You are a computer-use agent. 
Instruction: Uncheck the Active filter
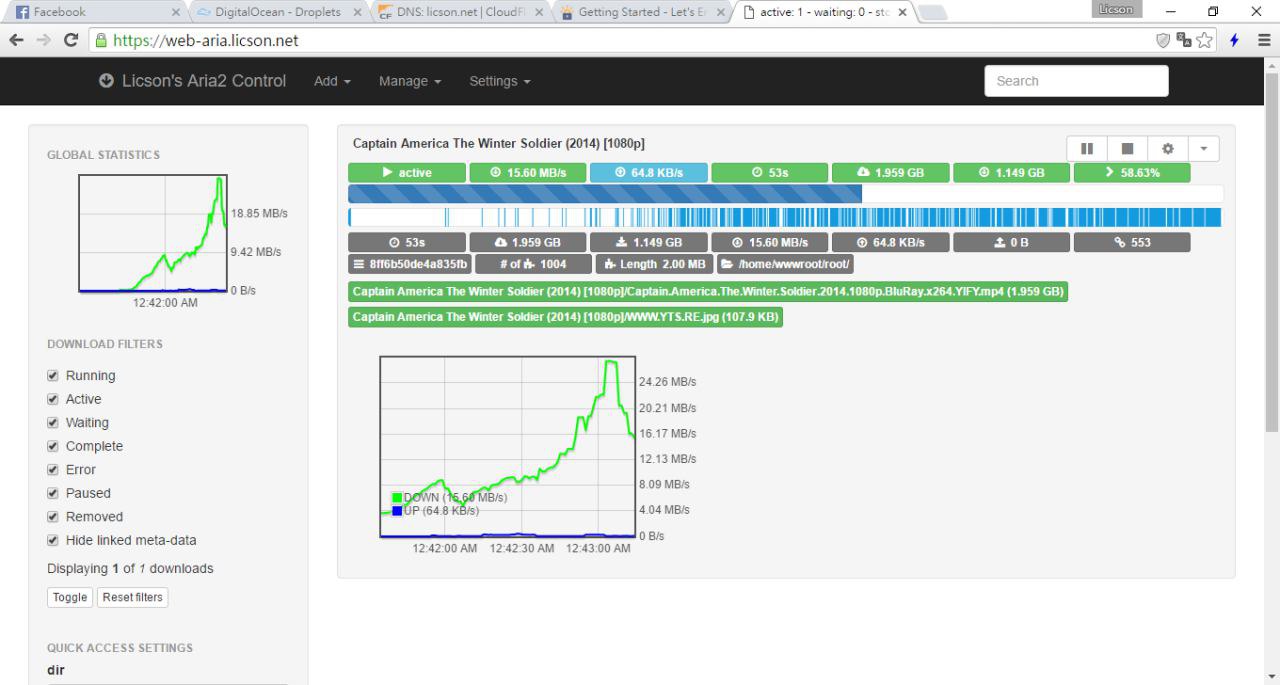53,399
